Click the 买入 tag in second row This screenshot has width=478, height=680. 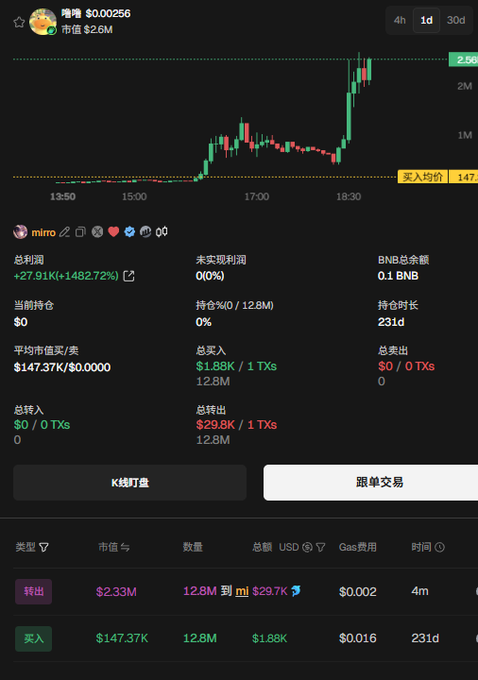click(x=33, y=639)
